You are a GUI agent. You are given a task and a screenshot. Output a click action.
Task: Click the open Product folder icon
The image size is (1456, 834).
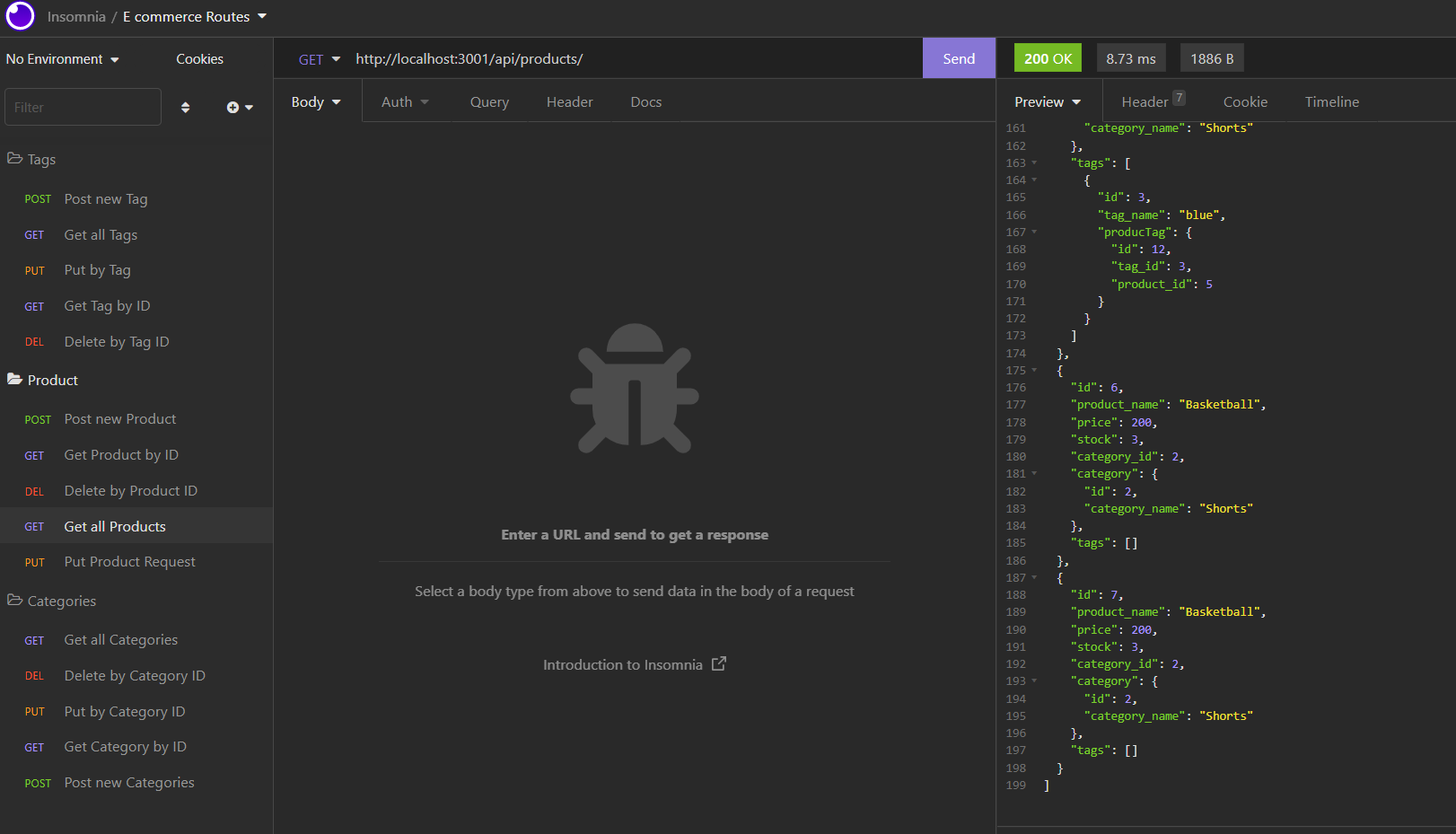click(14, 380)
